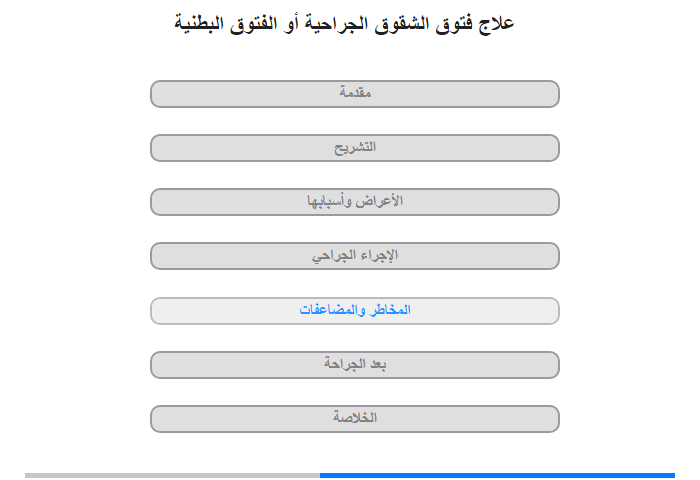Select the Summary (الخلاصة) menu entry

click(355, 419)
